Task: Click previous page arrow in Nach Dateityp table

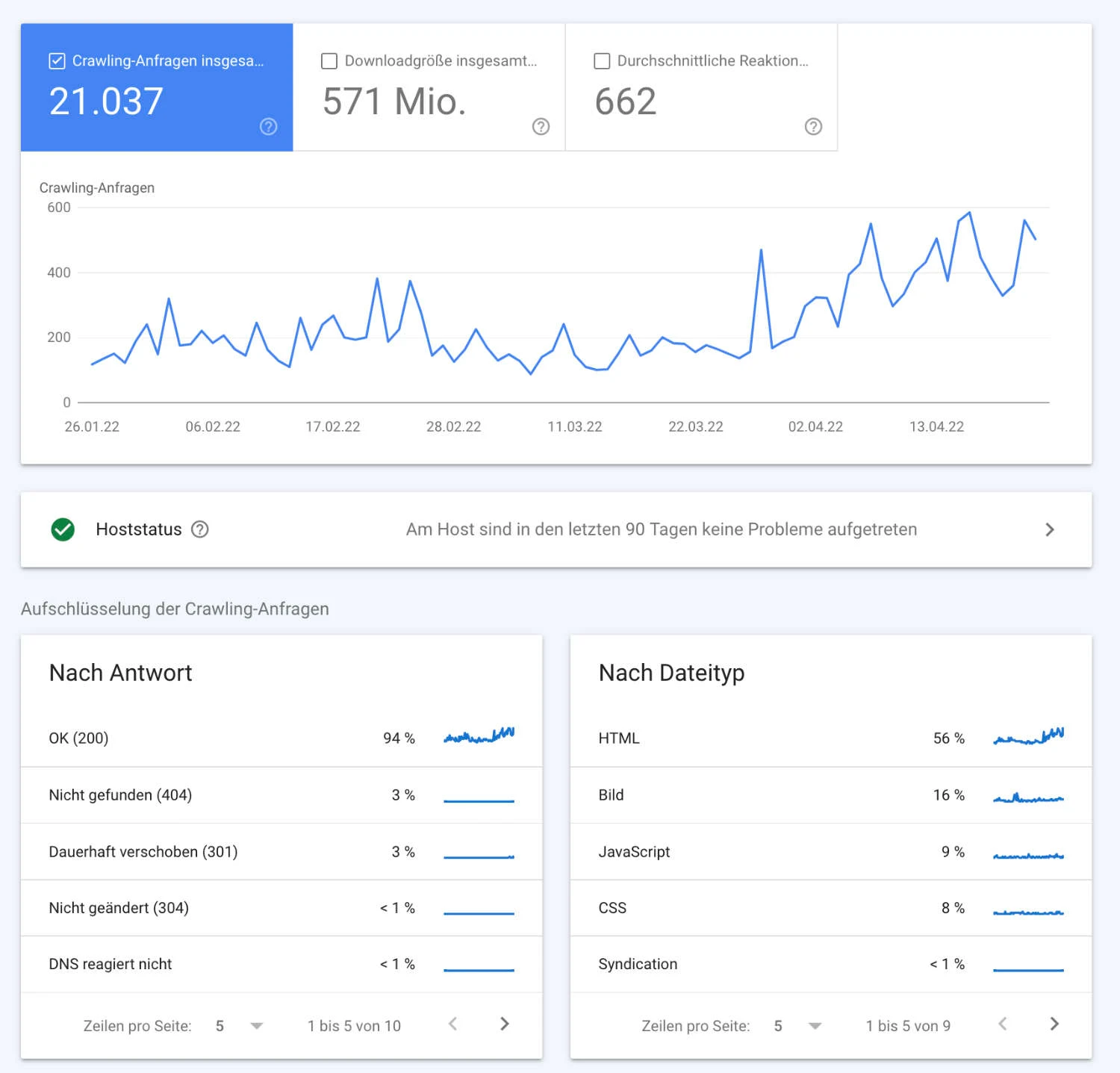Action: (x=1004, y=1024)
